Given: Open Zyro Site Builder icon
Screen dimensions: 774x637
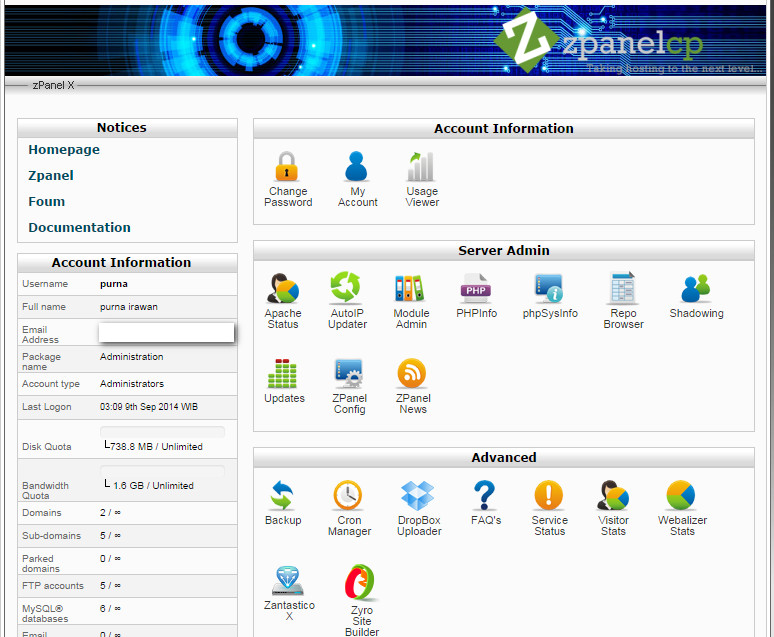Looking at the screenshot, I should (360, 583).
